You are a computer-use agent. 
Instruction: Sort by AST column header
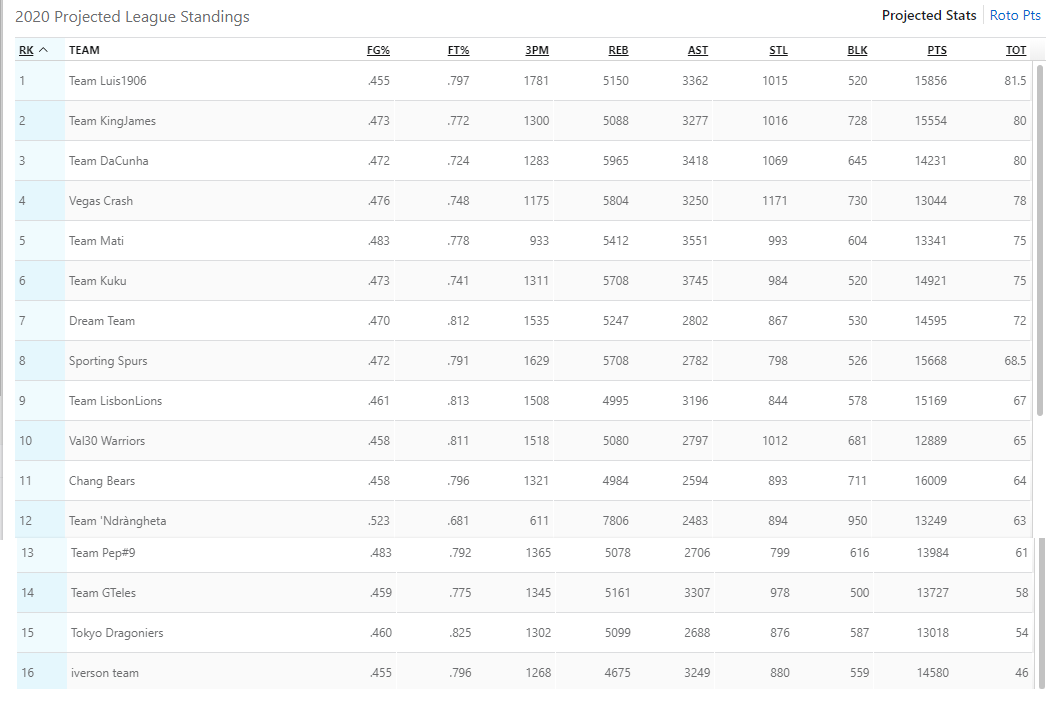(697, 50)
